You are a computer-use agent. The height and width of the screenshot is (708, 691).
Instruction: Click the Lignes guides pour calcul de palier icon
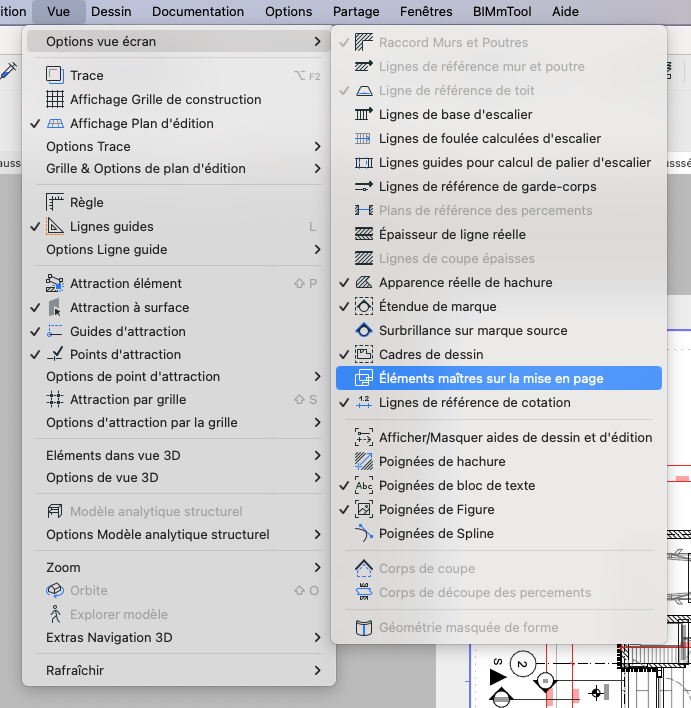point(364,163)
